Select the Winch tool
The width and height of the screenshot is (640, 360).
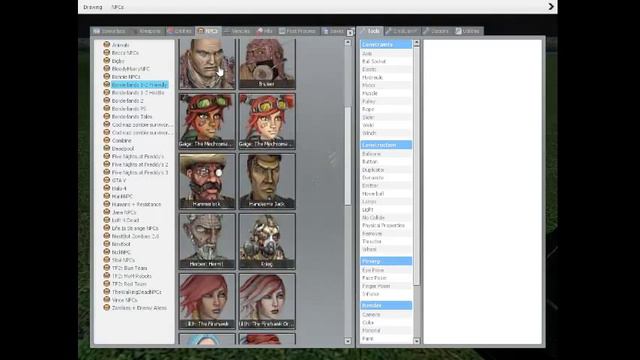(386, 133)
